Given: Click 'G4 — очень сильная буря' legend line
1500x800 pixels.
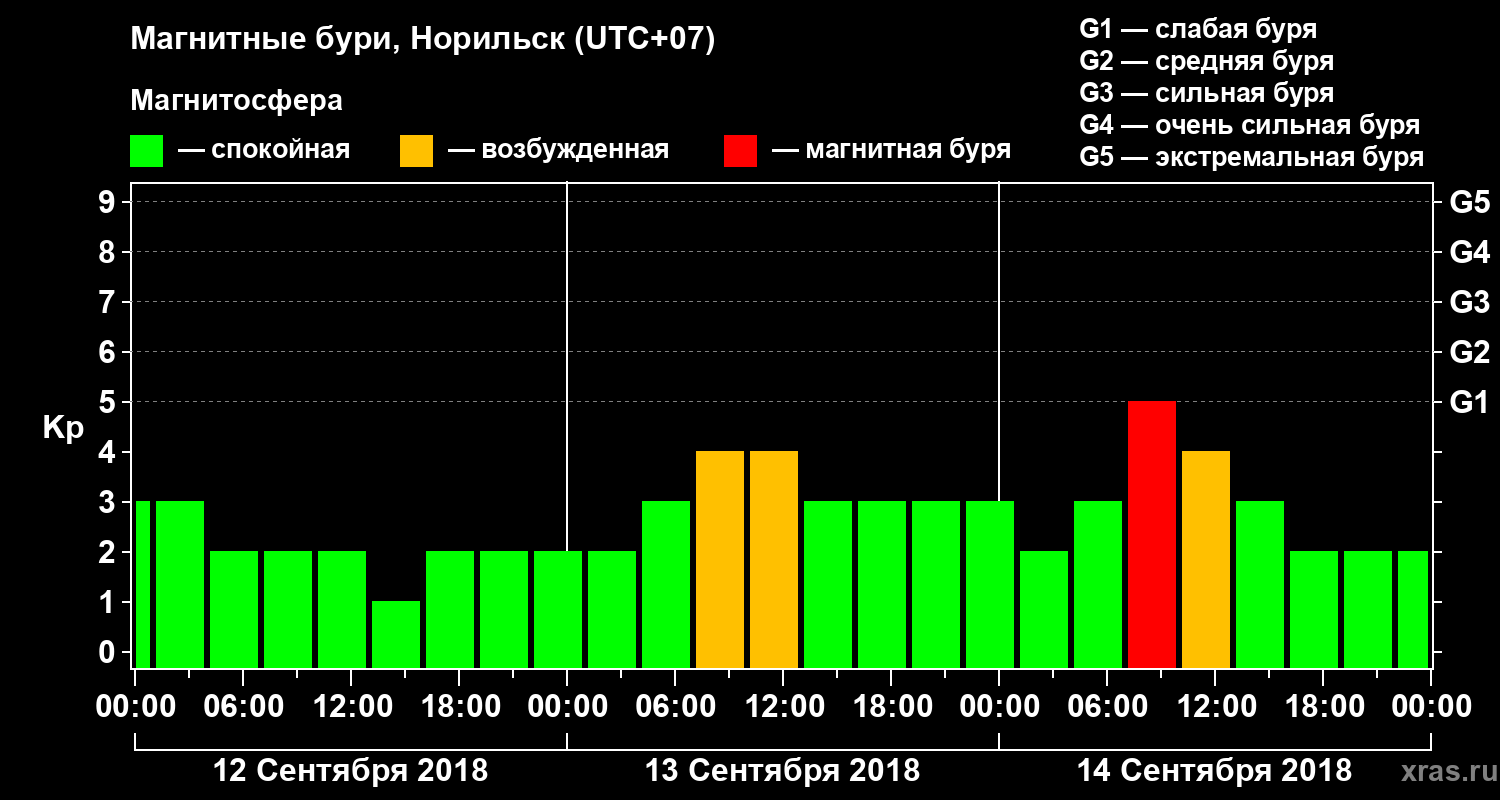Looking at the screenshot, I should tap(1250, 125).
